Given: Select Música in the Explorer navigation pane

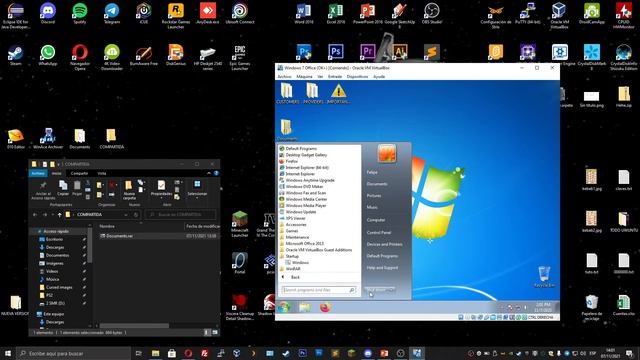Looking at the screenshot, I should [x=53, y=279].
